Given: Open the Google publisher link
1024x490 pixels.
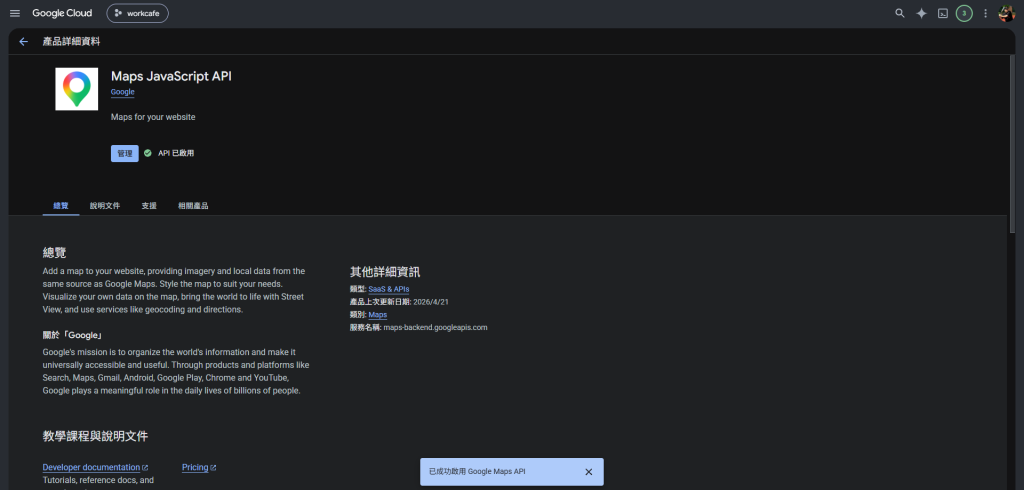Looking at the screenshot, I should tap(123, 92).
